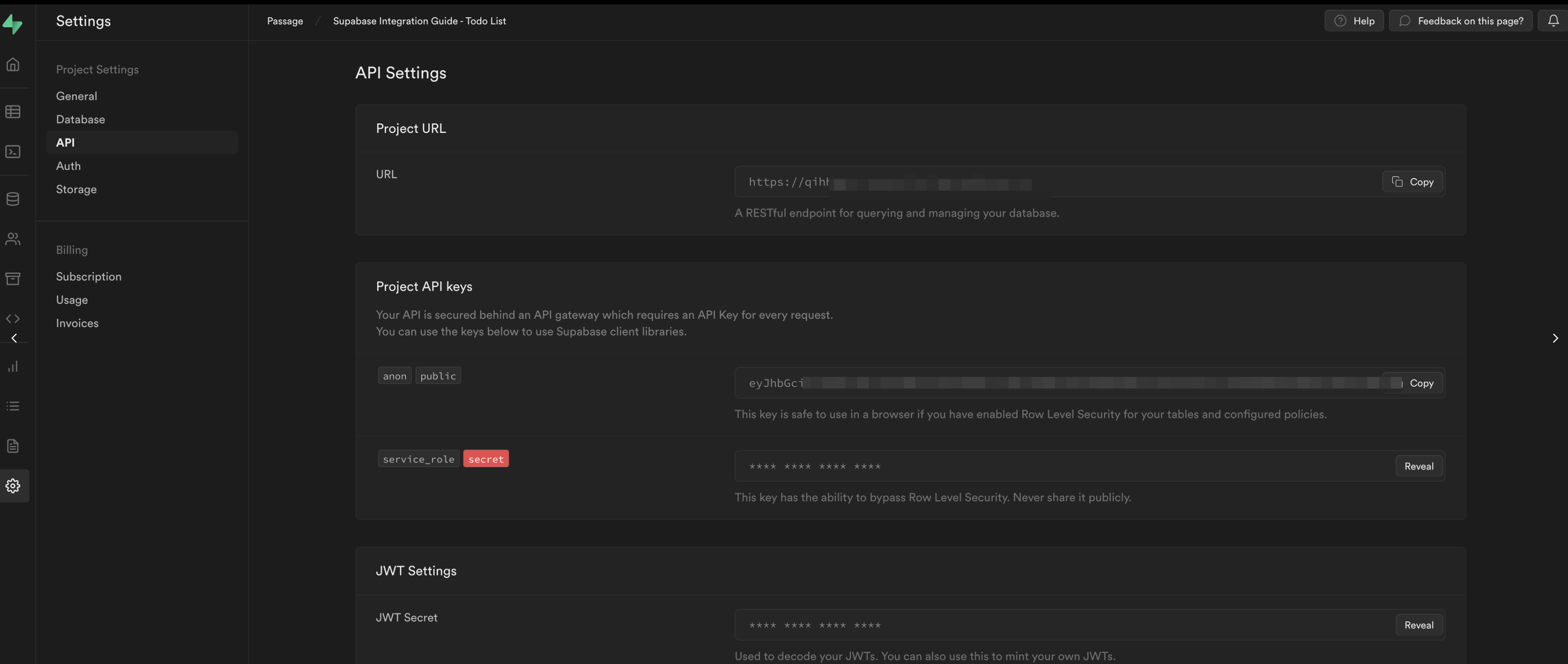Open the code brackets icon in sidebar
This screenshot has height=664, width=1568.
tap(13, 319)
